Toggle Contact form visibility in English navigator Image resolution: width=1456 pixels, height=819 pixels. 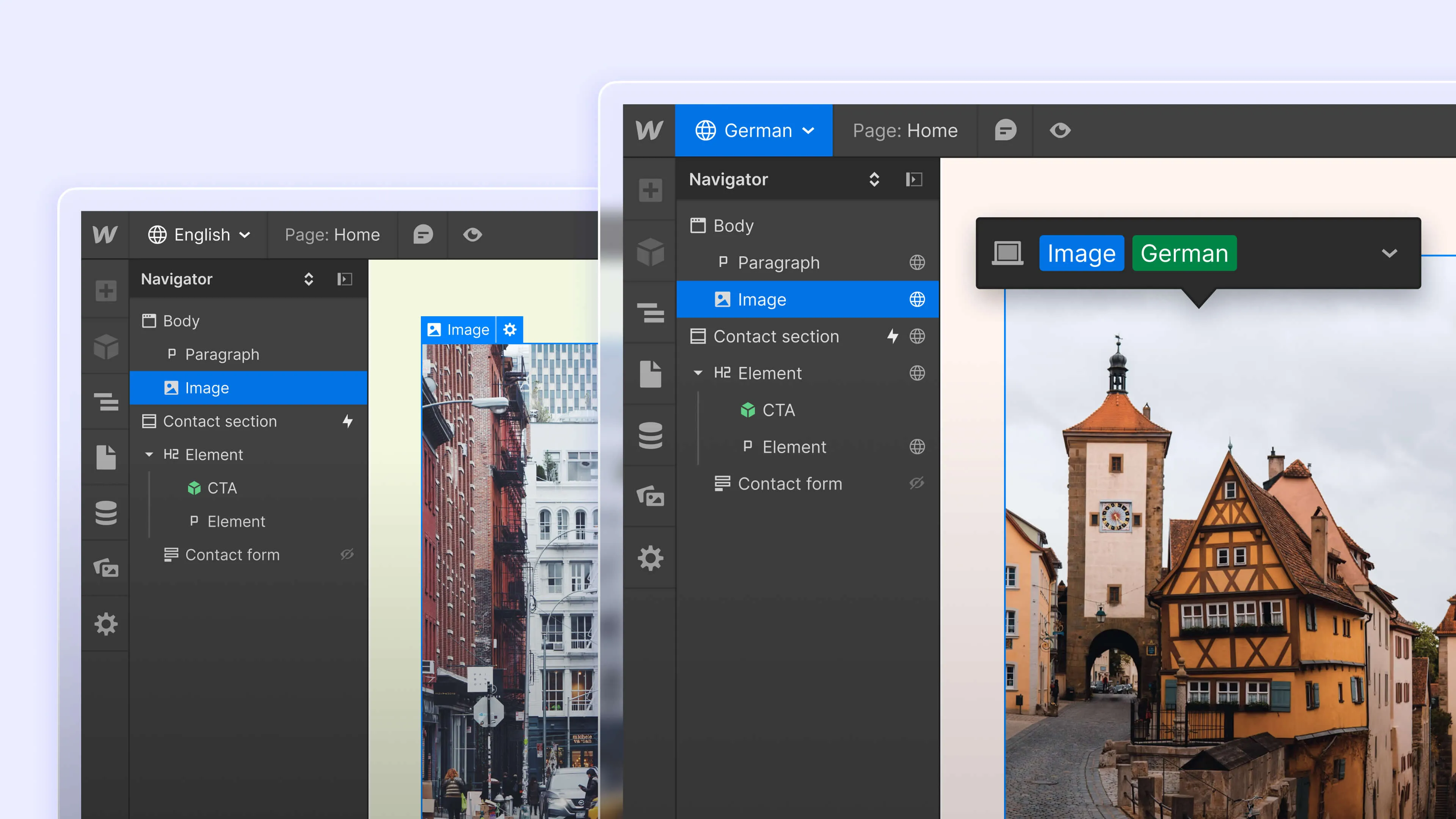(347, 554)
